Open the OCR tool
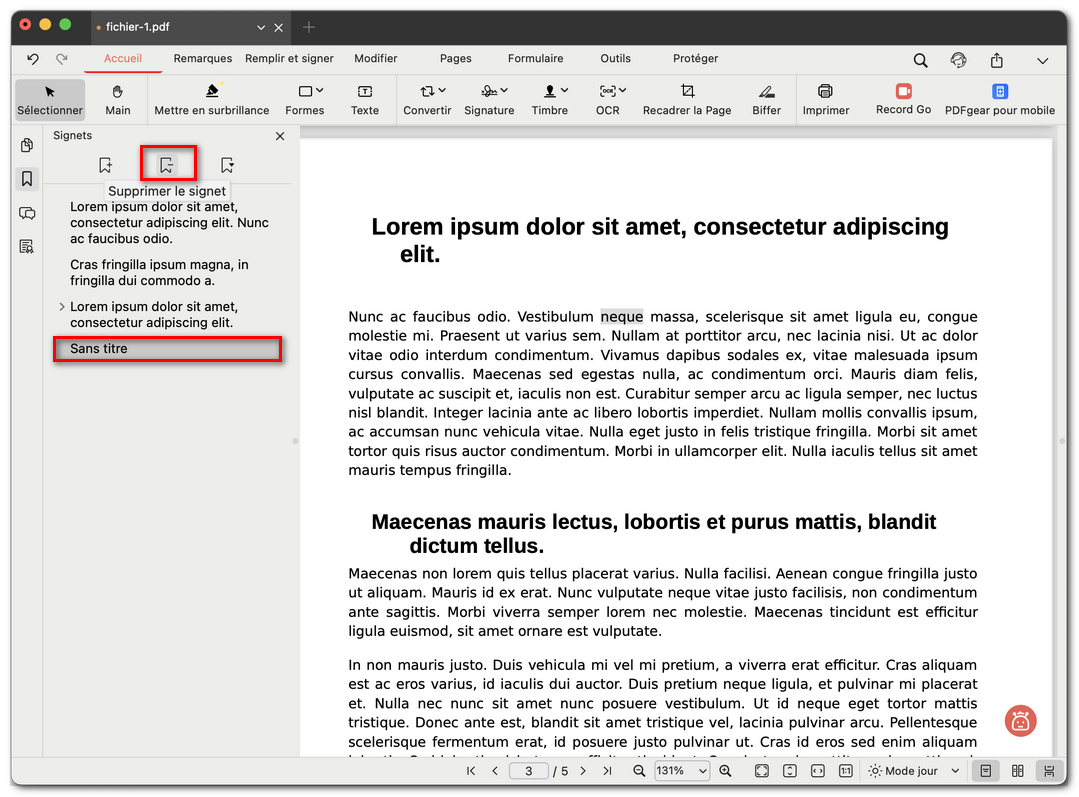The height and width of the screenshot is (797, 1079). (x=607, y=99)
